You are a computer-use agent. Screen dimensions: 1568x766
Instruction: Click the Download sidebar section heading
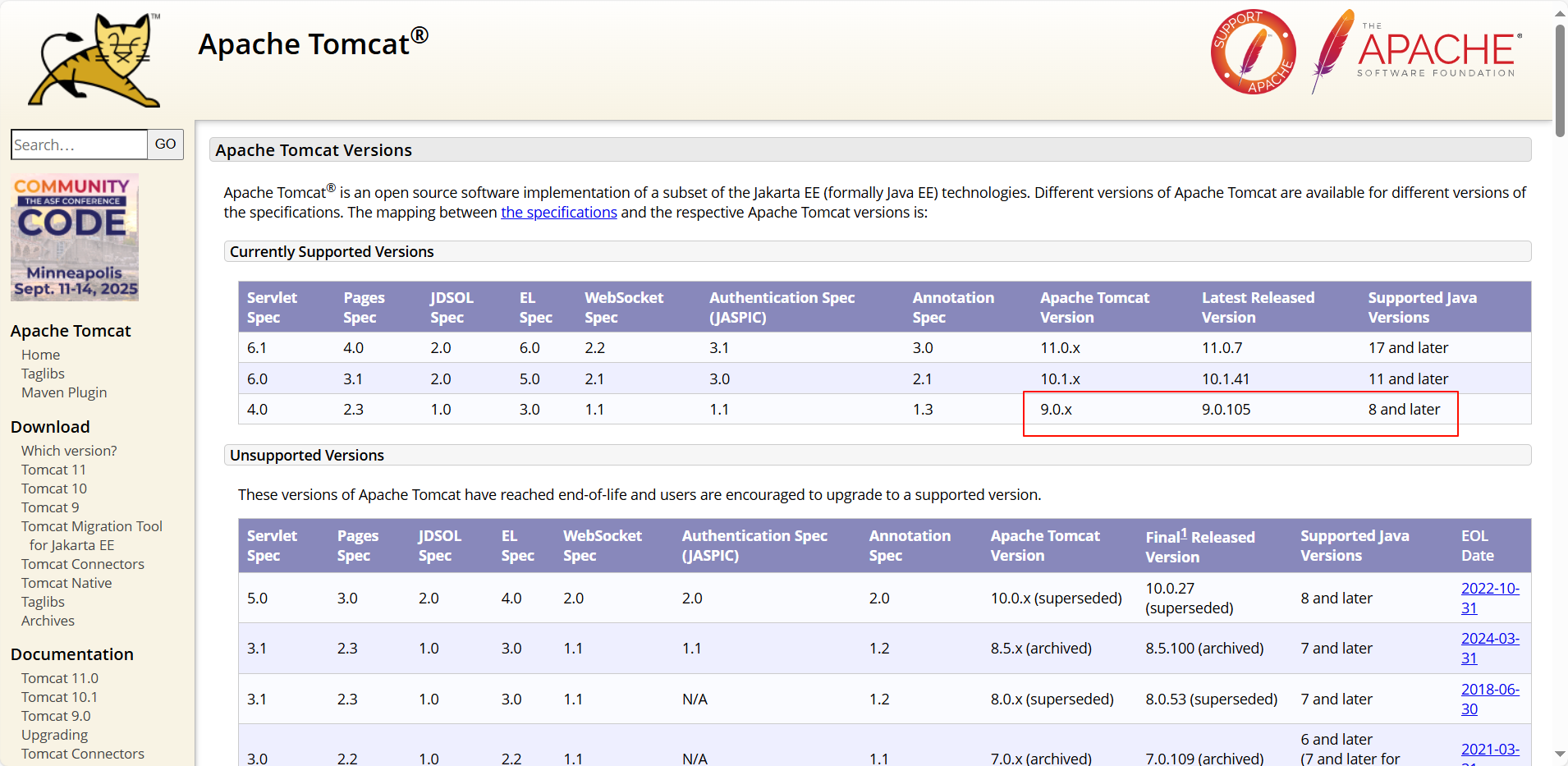(x=50, y=427)
